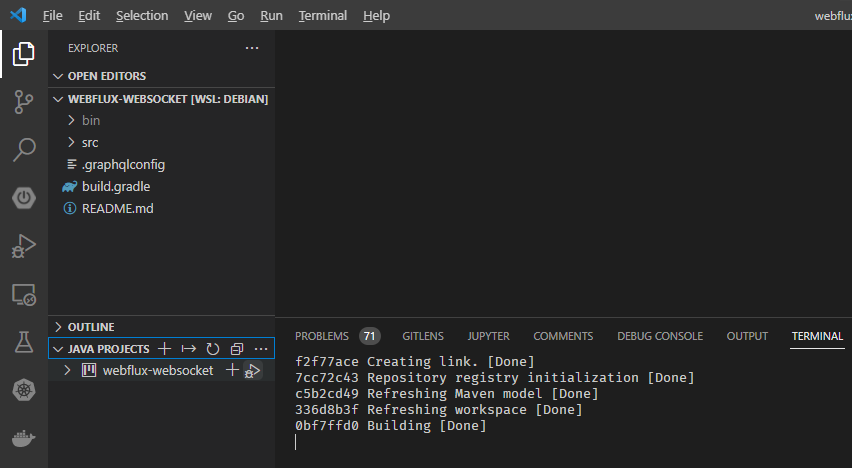Screen dimensions: 852x468
Task: Expand the src folder
Action: (x=71, y=142)
